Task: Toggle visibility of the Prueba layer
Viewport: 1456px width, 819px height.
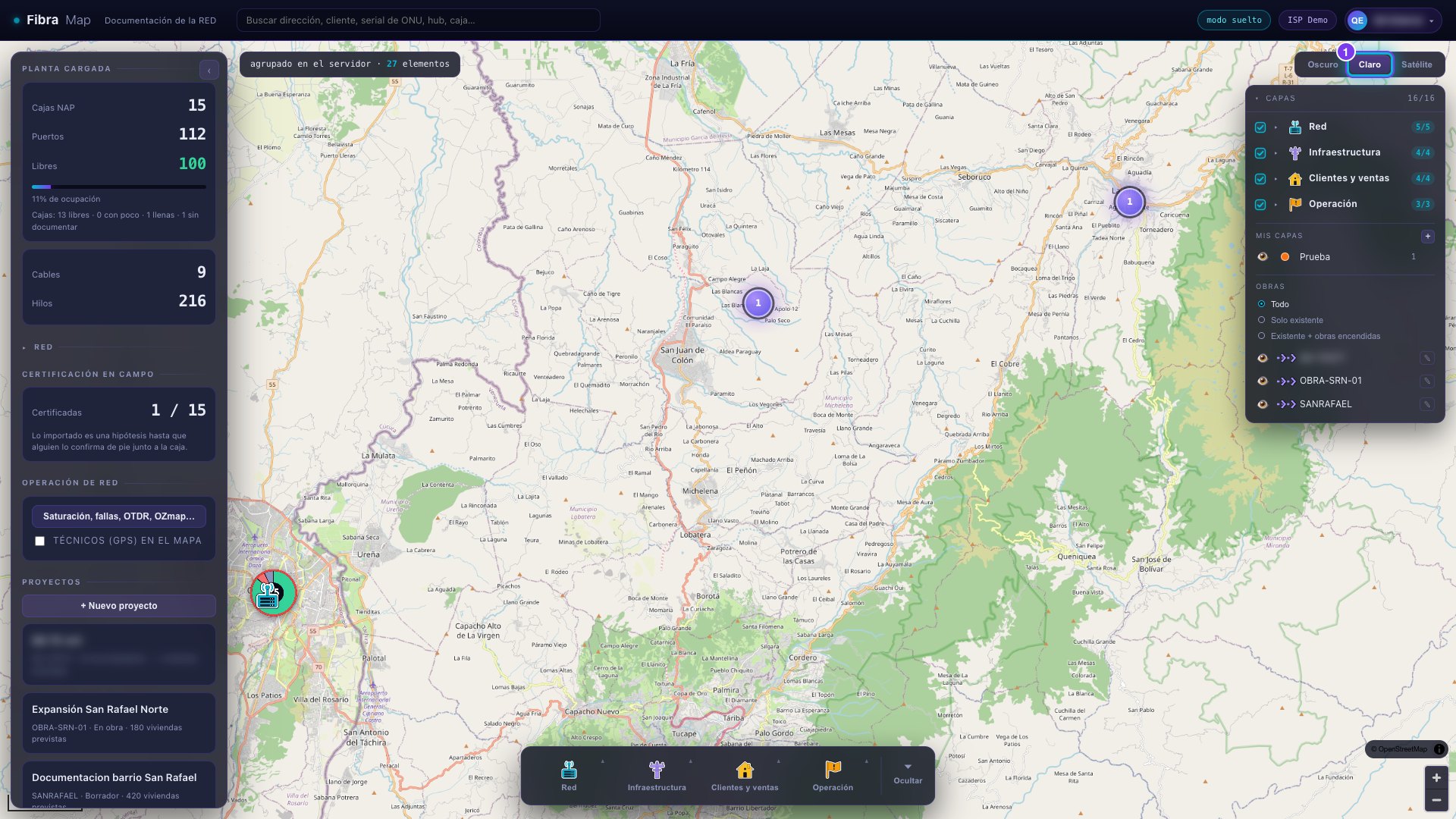Action: click(1263, 257)
